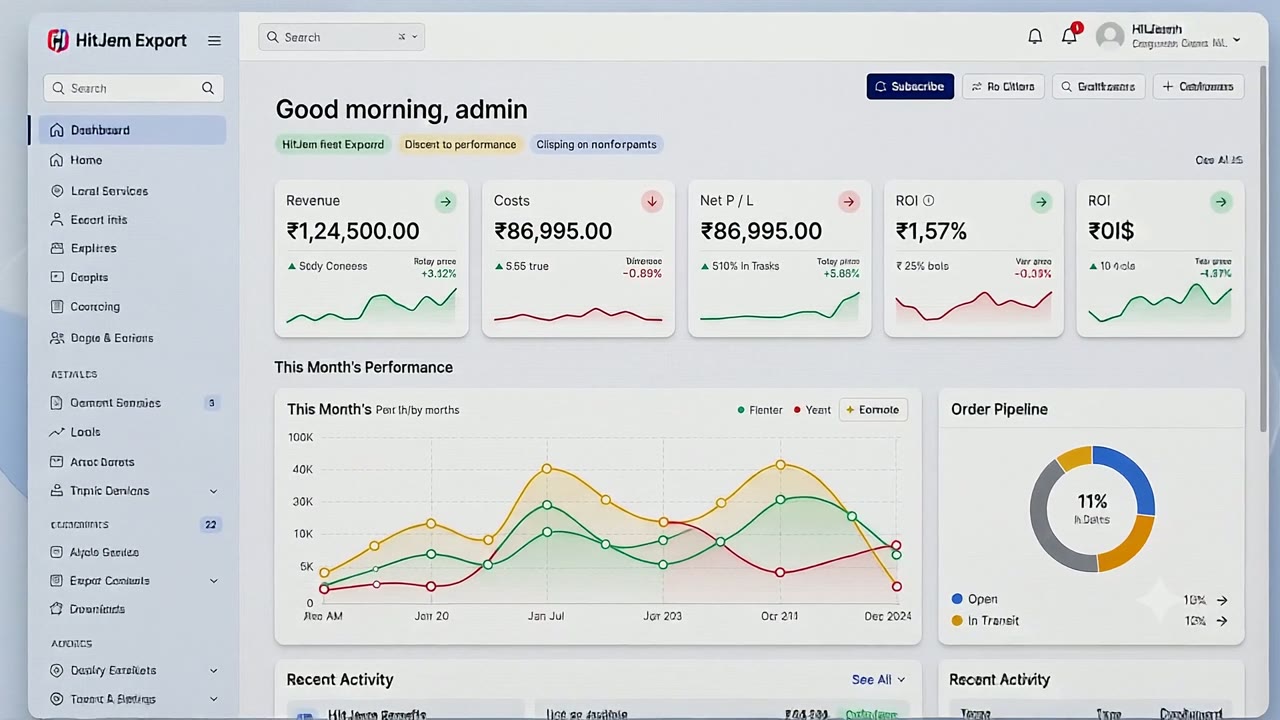This screenshot has width=1280, height=720.
Task: Click the Open blue legend swatch
Action: 957,599
